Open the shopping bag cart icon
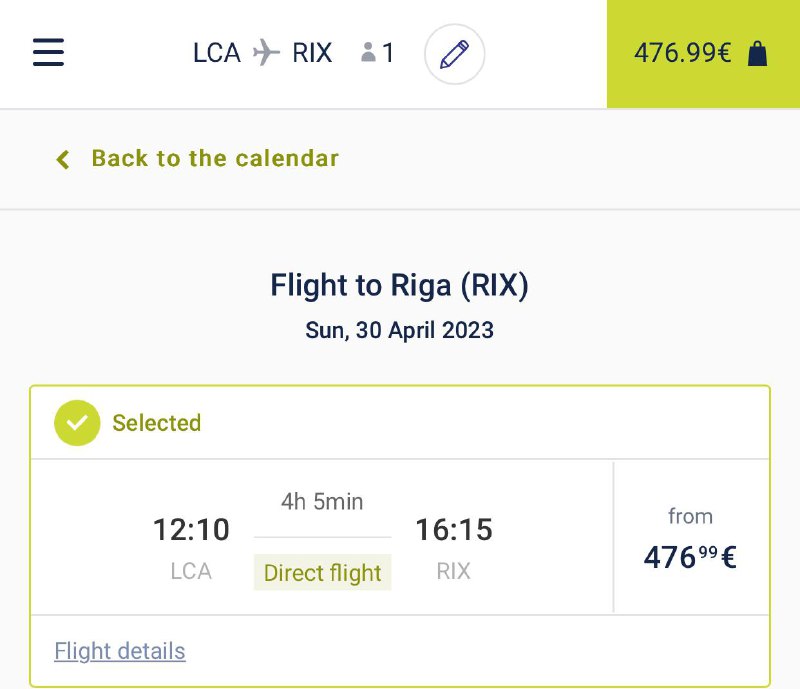 (758, 54)
